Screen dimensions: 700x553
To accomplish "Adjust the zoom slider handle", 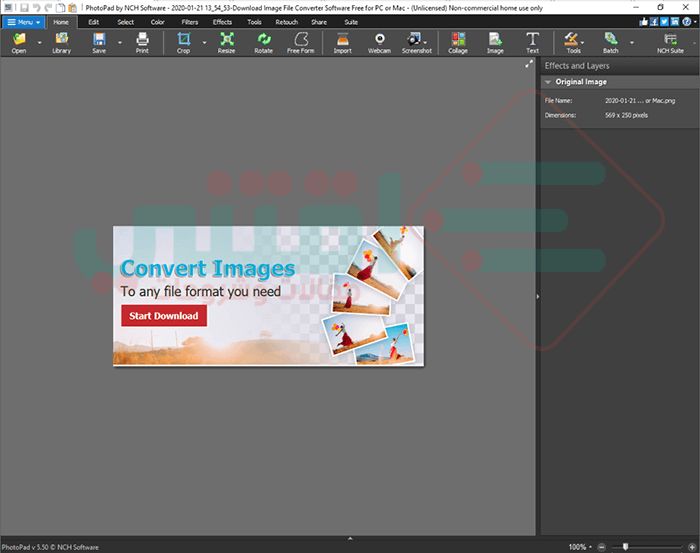I will pyautogui.click(x=625, y=547).
